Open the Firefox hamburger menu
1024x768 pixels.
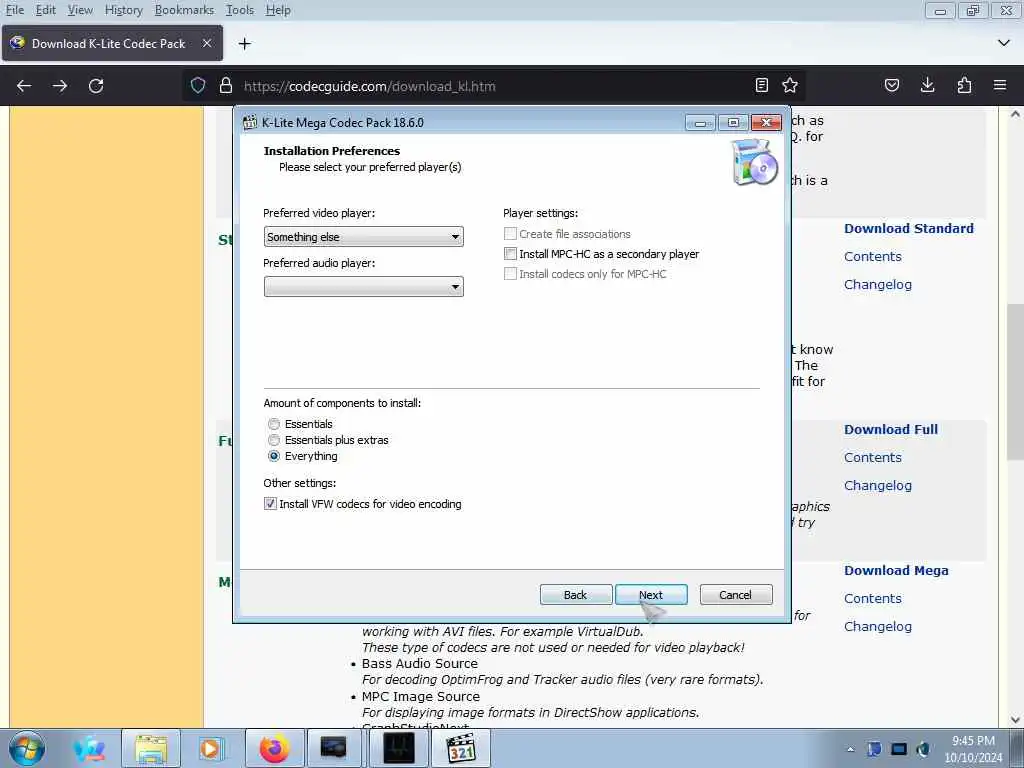click(x=1000, y=85)
